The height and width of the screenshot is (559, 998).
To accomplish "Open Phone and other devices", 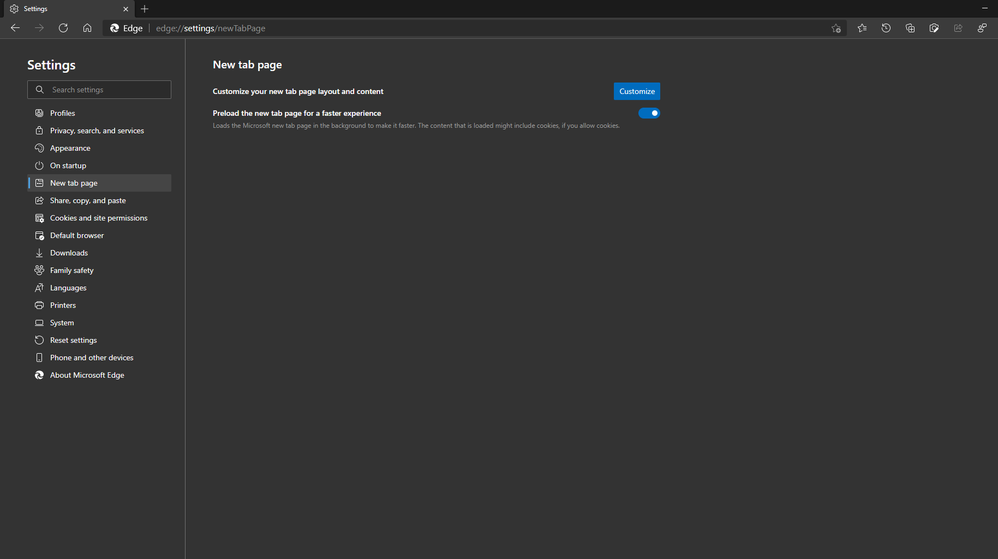I will coord(99,358).
